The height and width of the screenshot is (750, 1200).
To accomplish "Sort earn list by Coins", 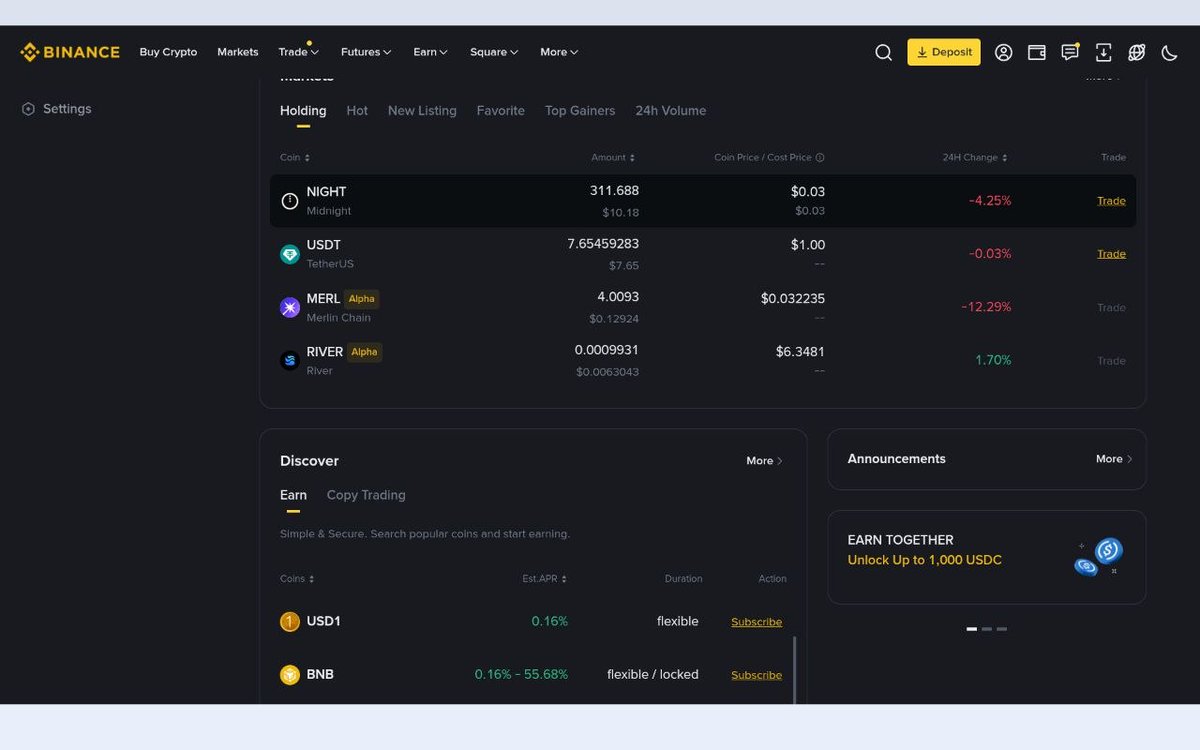I will click(x=297, y=578).
